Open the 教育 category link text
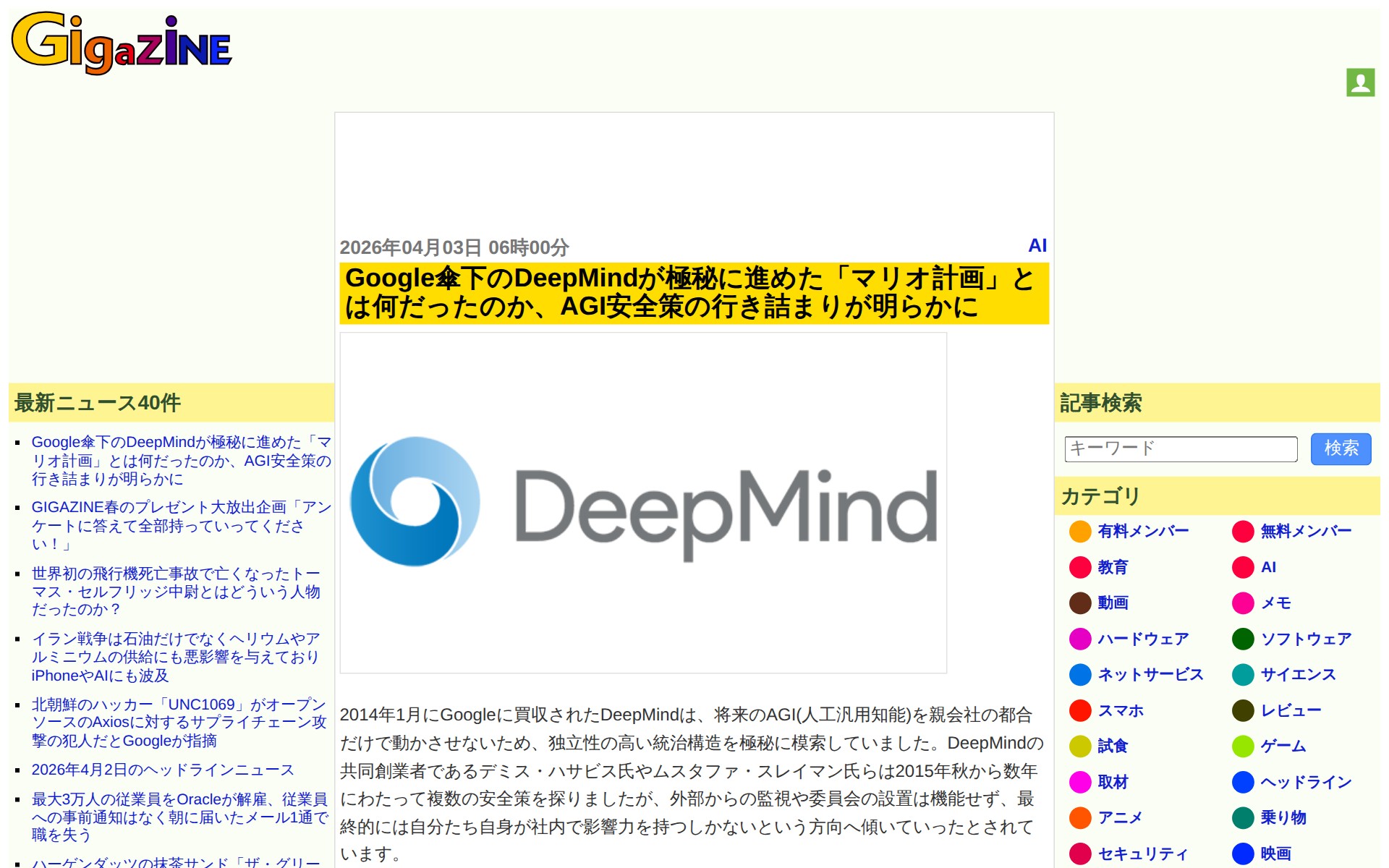Screen dimensions: 1389x868 (1113, 567)
